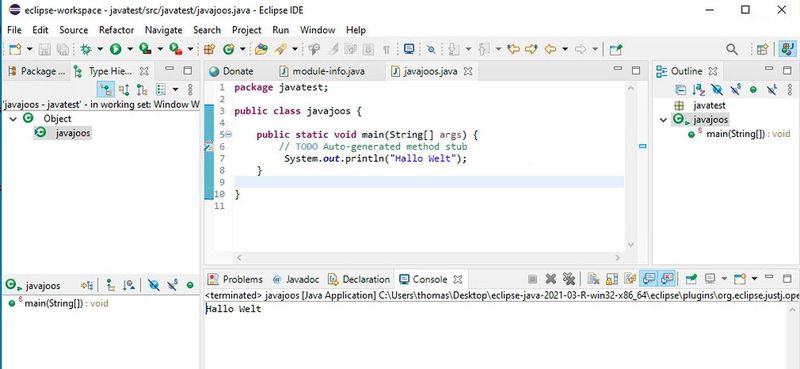Fold the main method at line 5
The width and height of the screenshot is (800, 369).
tap(229, 134)
